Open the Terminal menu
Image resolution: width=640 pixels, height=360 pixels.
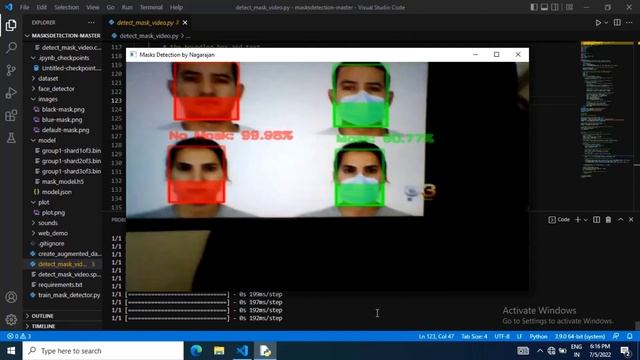151,7
